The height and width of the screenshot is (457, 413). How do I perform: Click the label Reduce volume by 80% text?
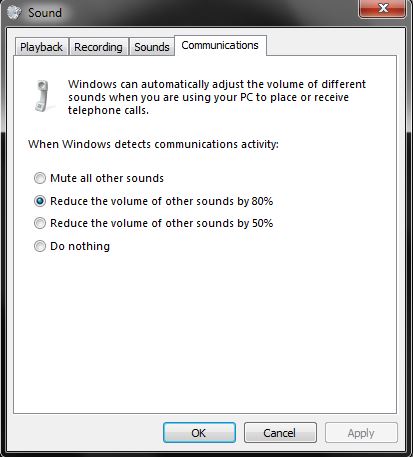162,201
